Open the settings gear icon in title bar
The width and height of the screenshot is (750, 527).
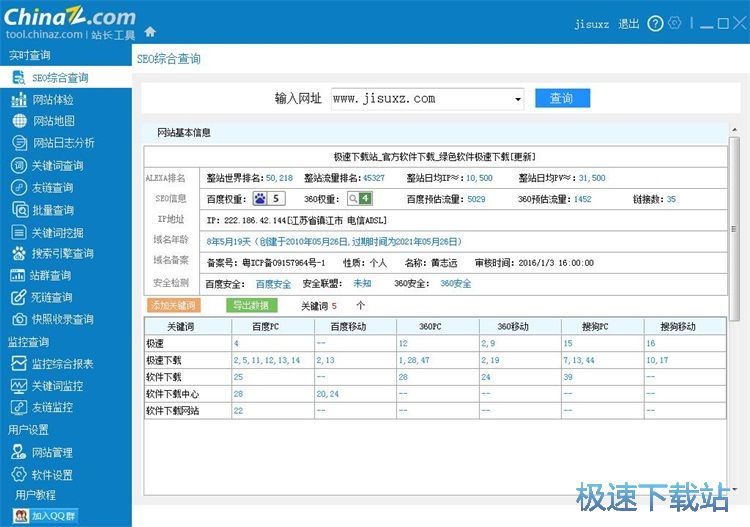pyautogui.click(x=676, y=24)
